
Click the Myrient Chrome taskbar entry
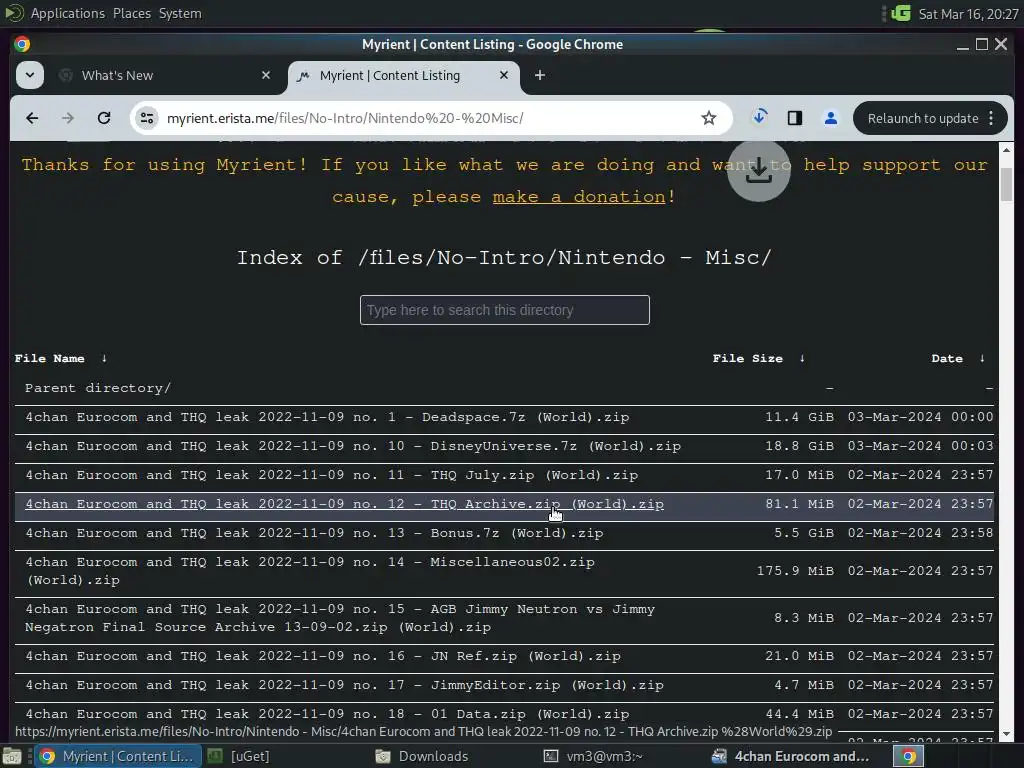118,756
